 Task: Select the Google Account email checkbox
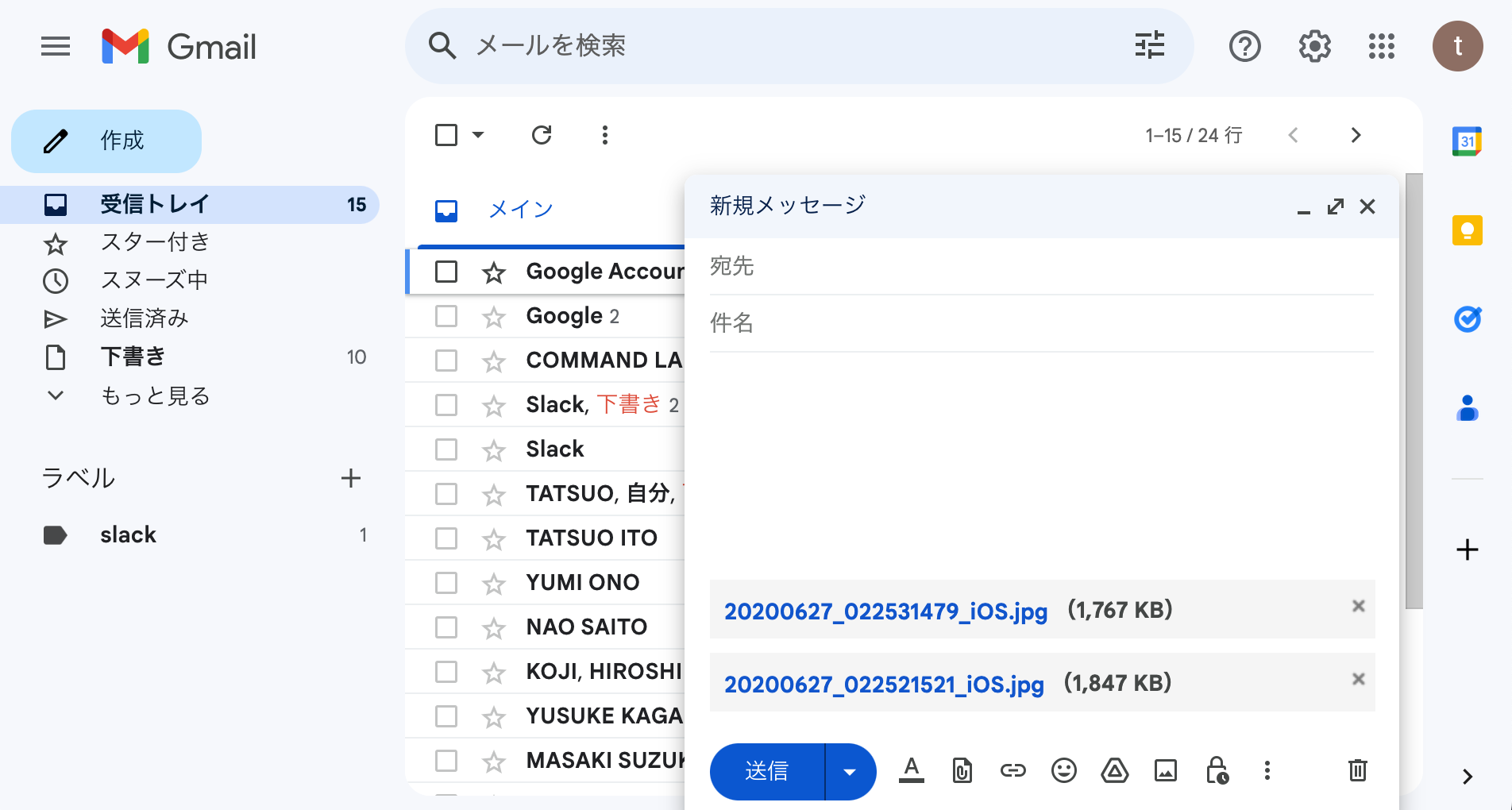tap(446, 272)
